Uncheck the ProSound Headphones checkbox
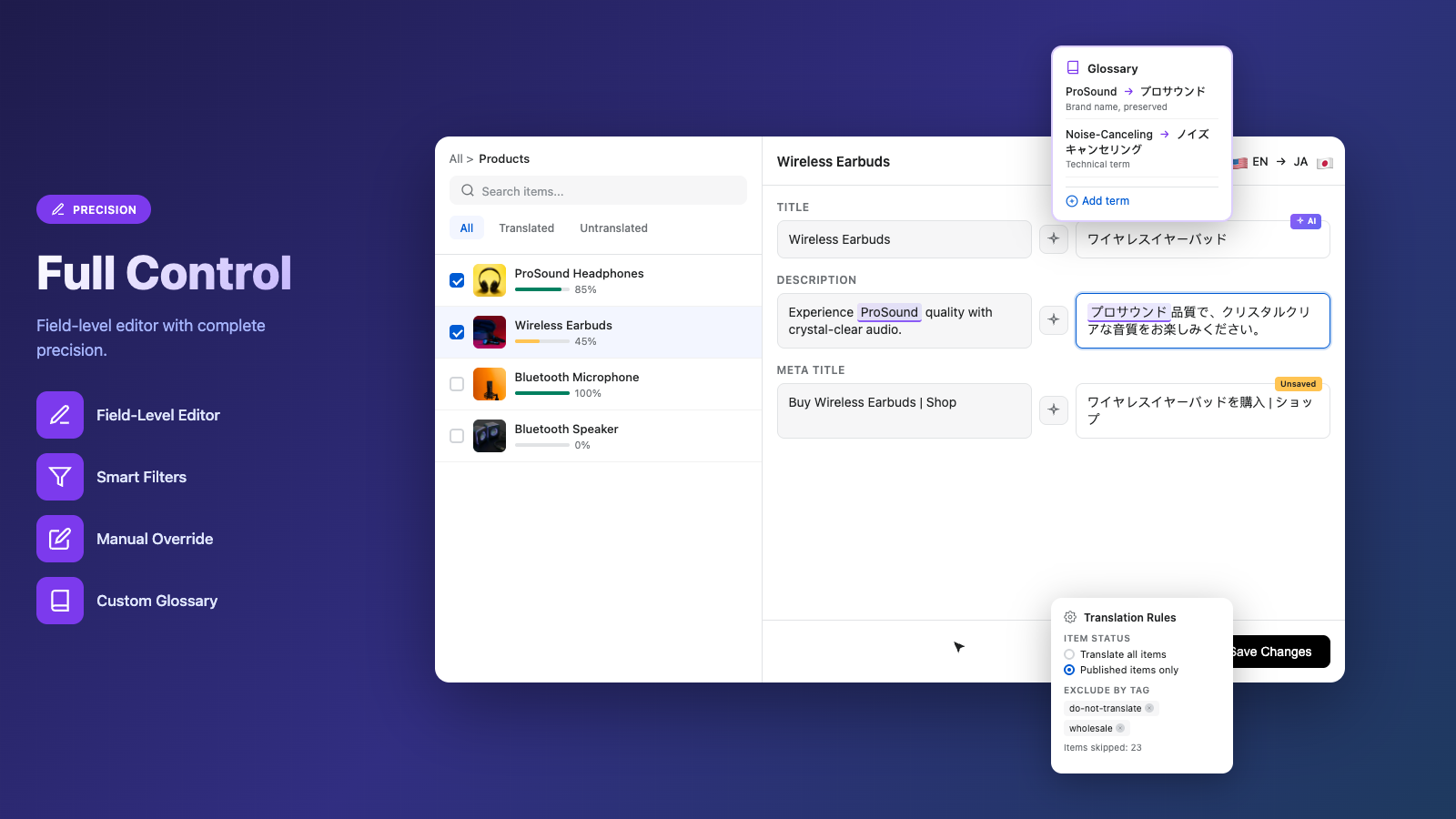This screenshot has height=819, width=1456. pos(457,280)
